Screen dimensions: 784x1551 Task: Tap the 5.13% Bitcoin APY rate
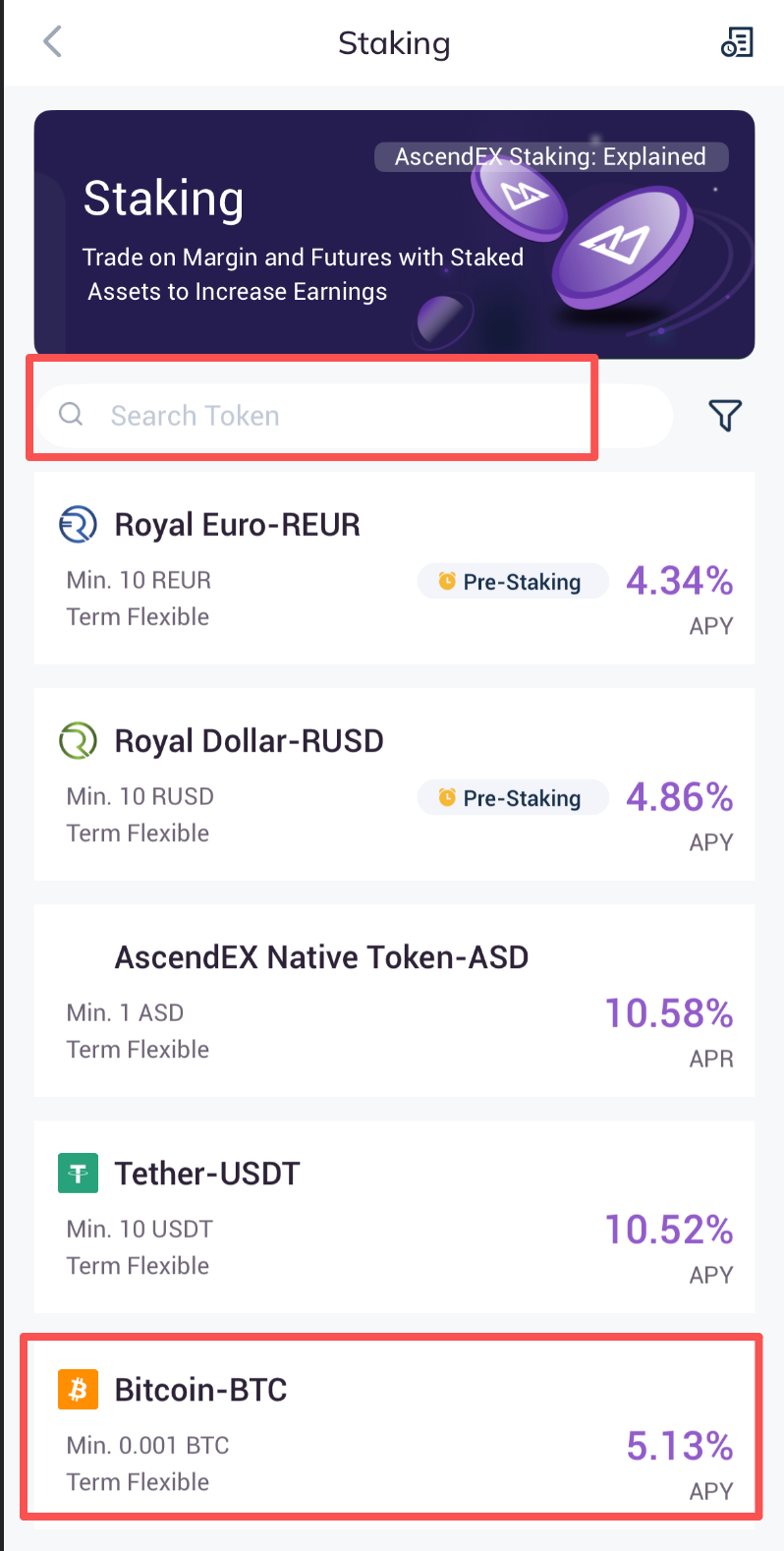[x=679, y=1447]
